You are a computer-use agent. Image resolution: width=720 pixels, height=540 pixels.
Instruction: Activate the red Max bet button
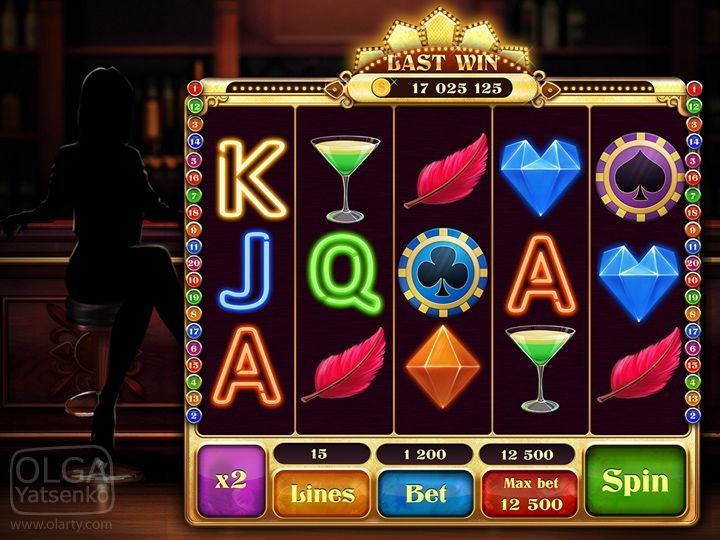pos(530,494)
